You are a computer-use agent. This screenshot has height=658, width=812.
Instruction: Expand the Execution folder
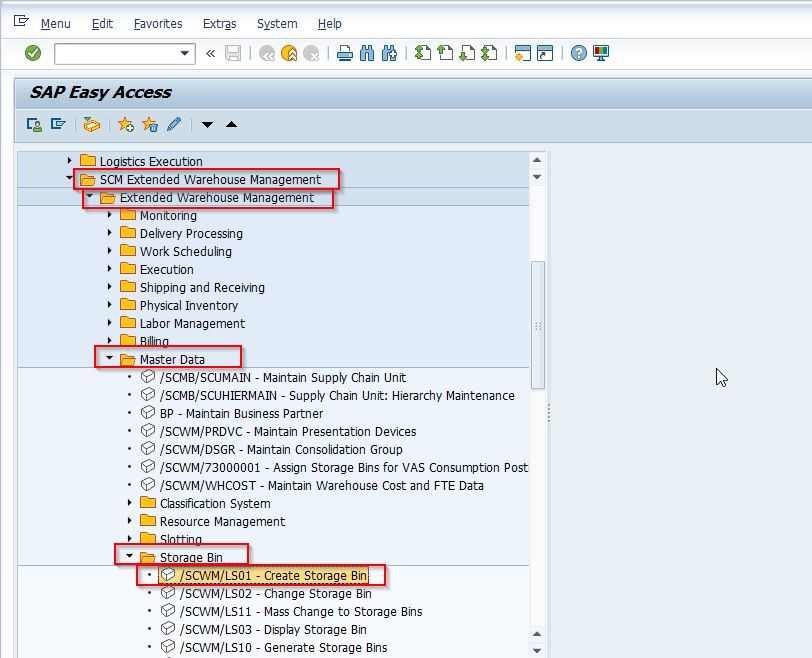(x=109, y=269)
